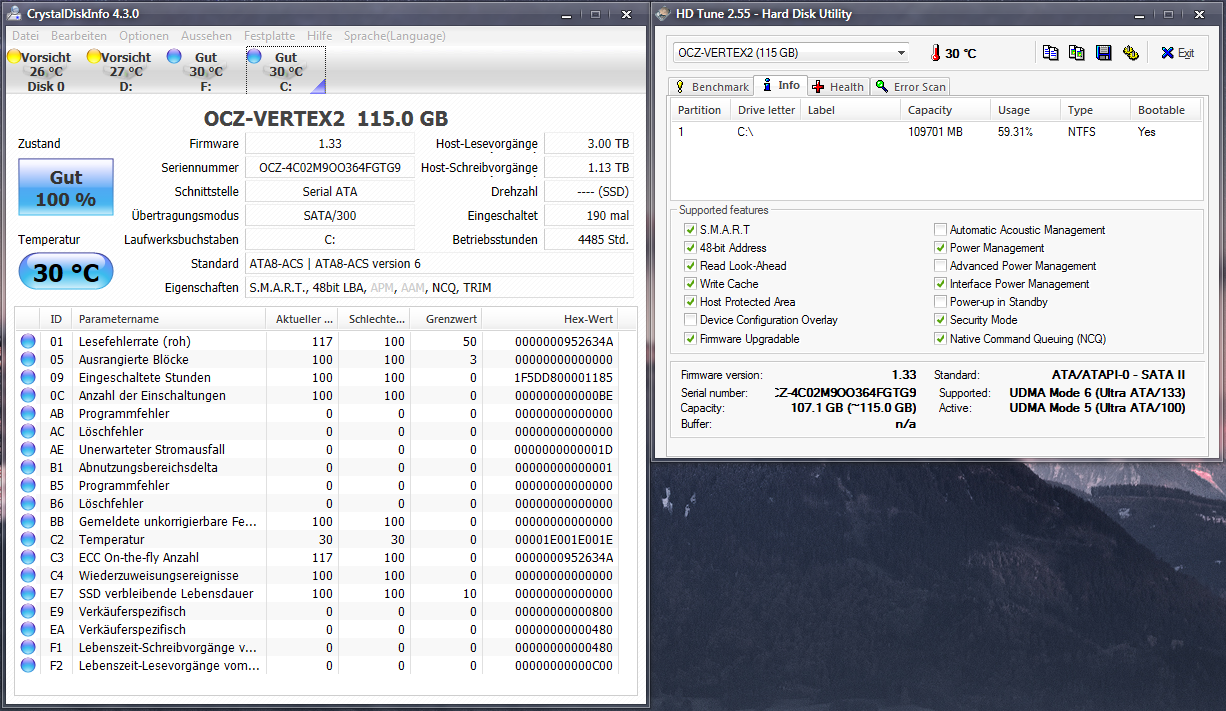
Task: Click the Gut 100 % health status button
Action: point(66,187)
